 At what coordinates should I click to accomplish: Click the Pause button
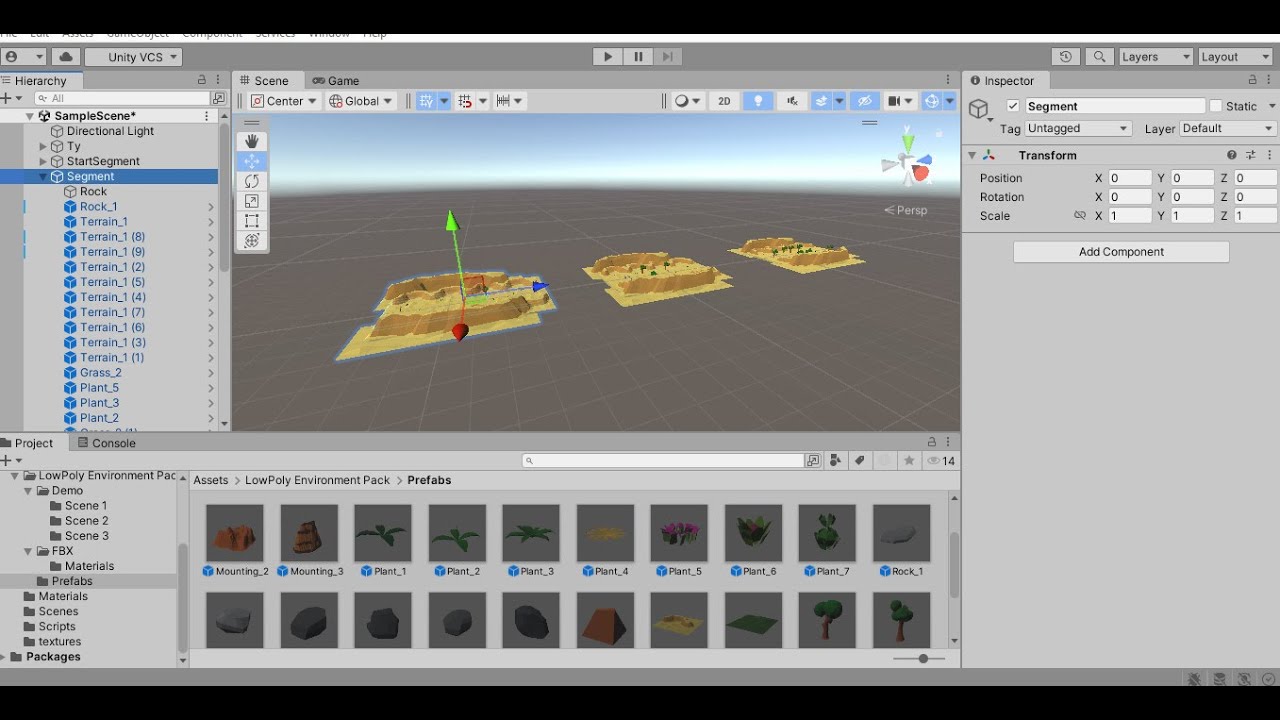click(x=638, y=57)
